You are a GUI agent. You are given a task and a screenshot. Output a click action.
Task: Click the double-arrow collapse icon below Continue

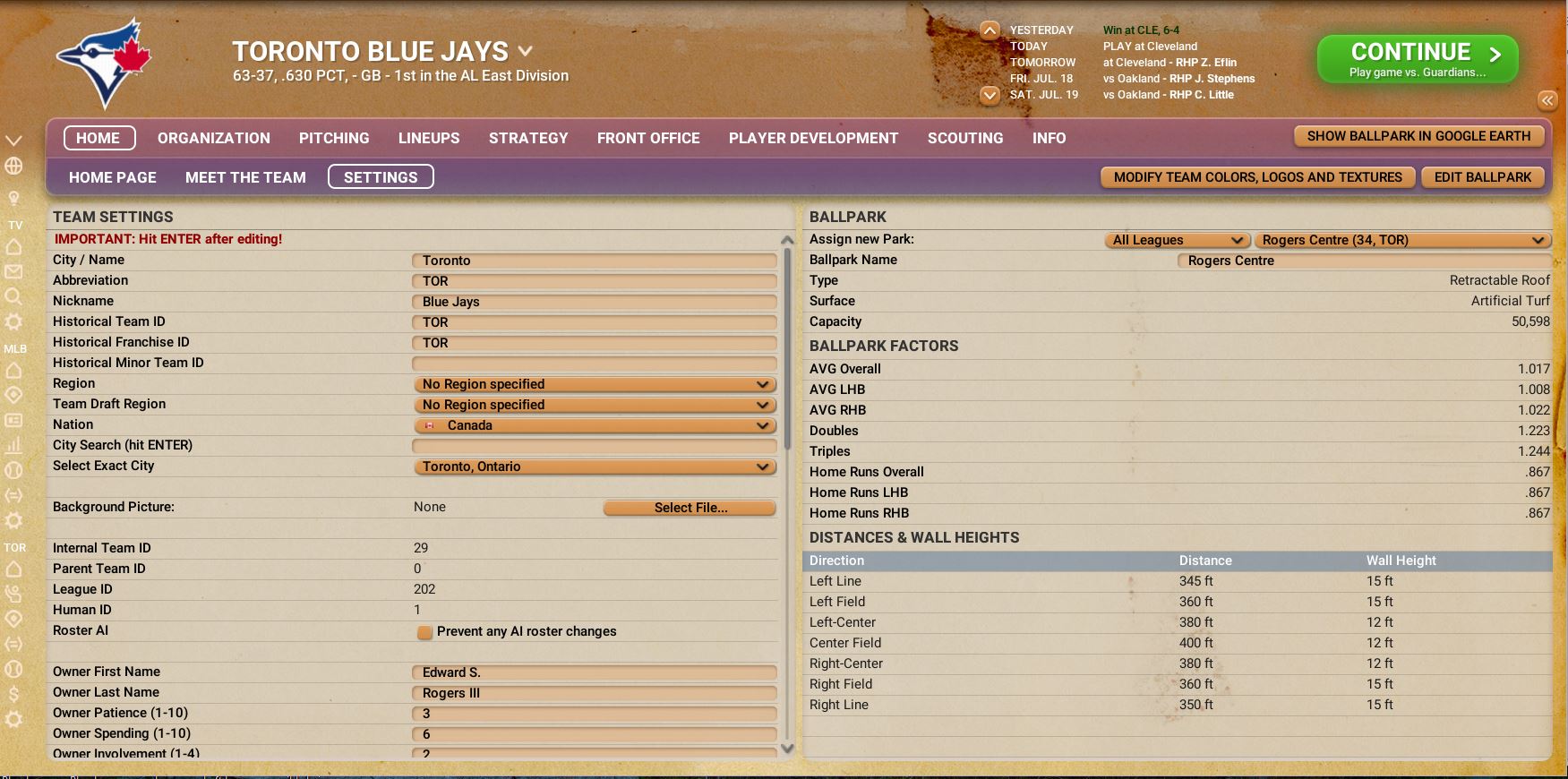point(1547,100)
